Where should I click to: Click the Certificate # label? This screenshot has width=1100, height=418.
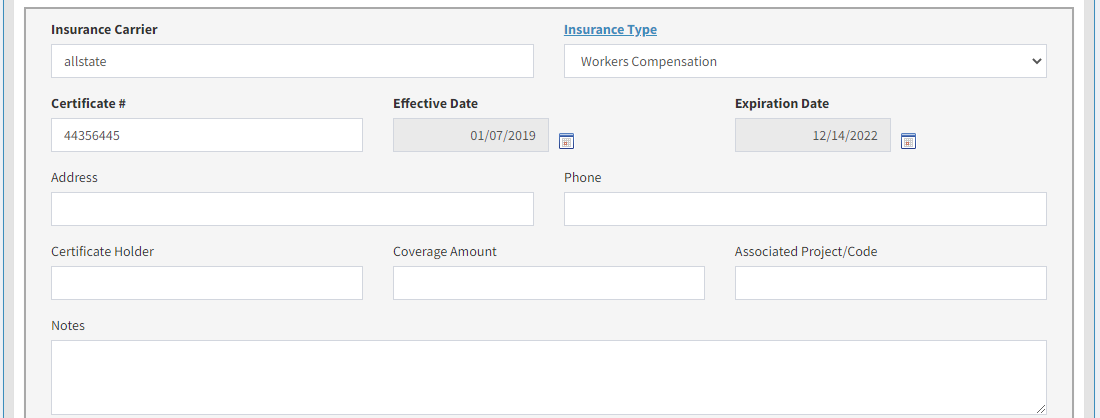point(88,103)
